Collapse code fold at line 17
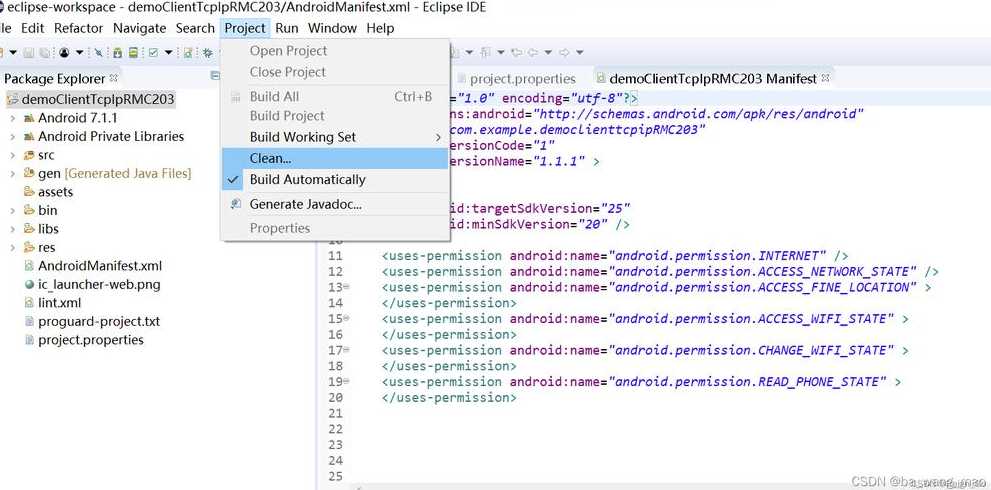The width and height of the screenshot is (991, 490). click(346, 350)
